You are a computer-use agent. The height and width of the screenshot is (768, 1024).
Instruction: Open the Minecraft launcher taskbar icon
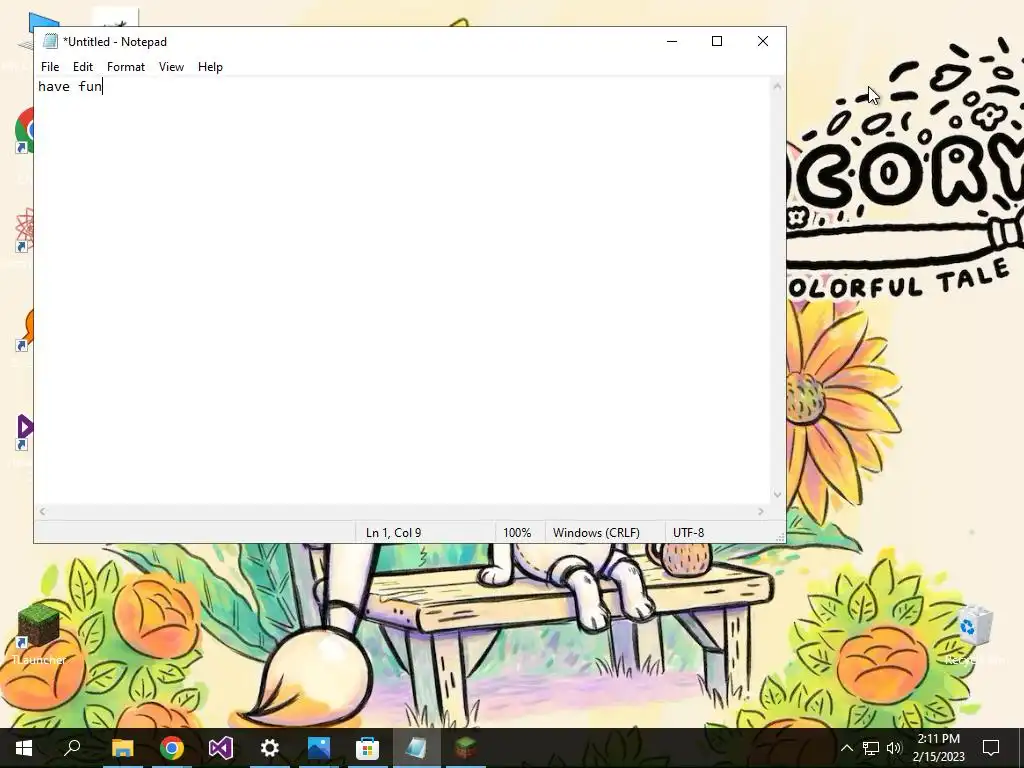pyautogui.click(x=466, y=748)
